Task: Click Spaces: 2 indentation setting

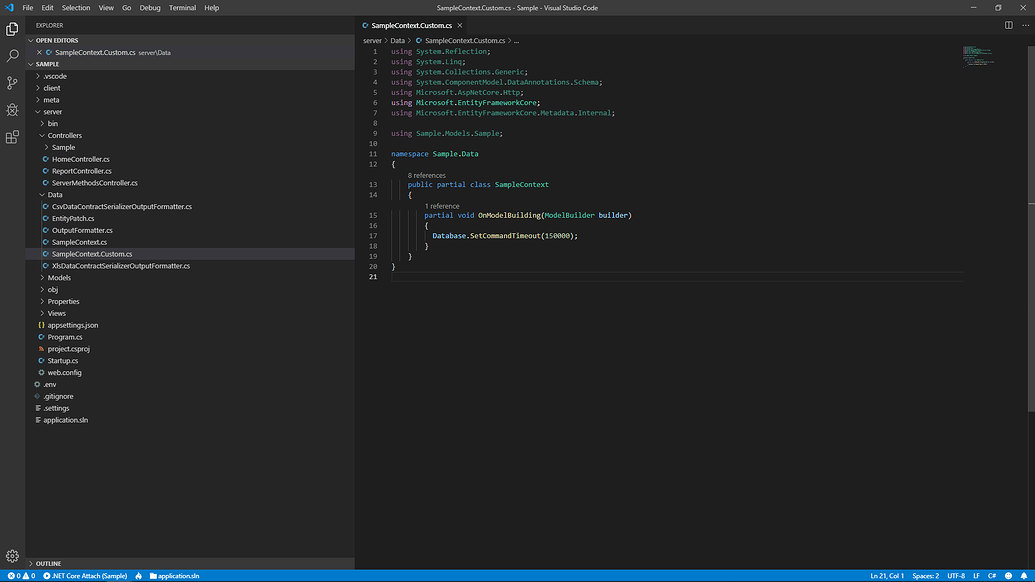Action: point(925,575)
